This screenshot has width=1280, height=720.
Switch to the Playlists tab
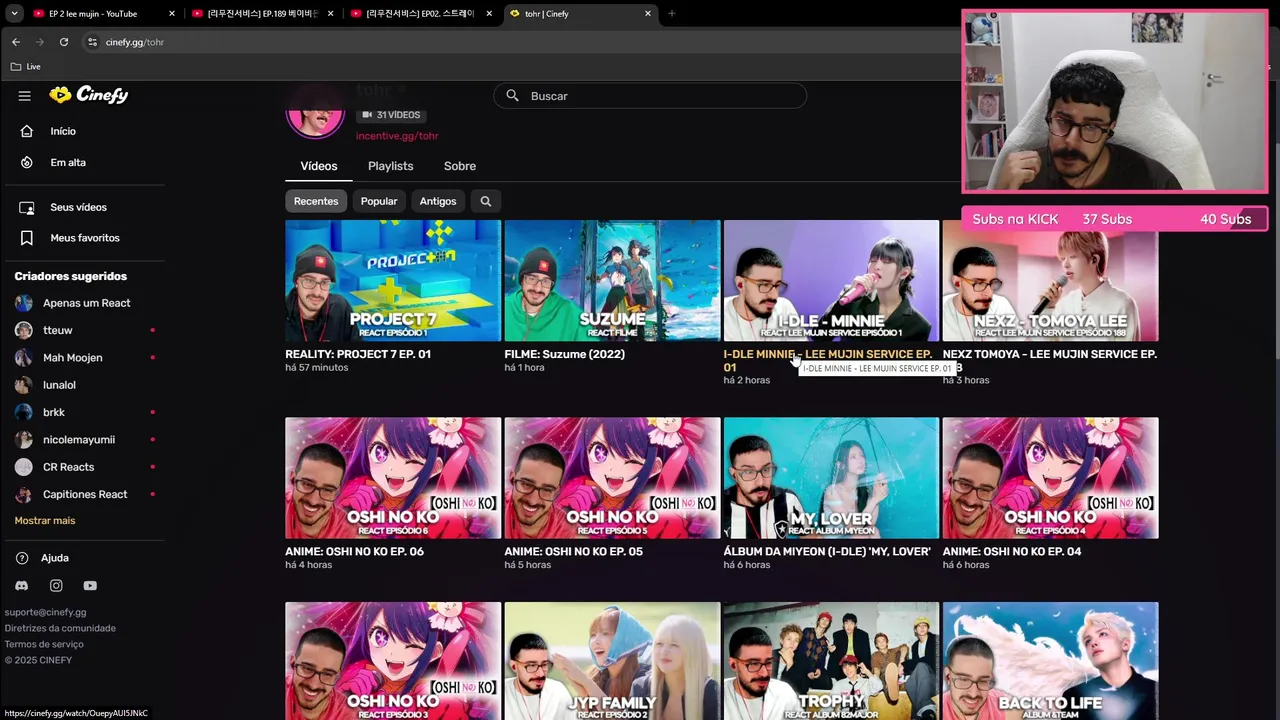(x=390, y=166)
